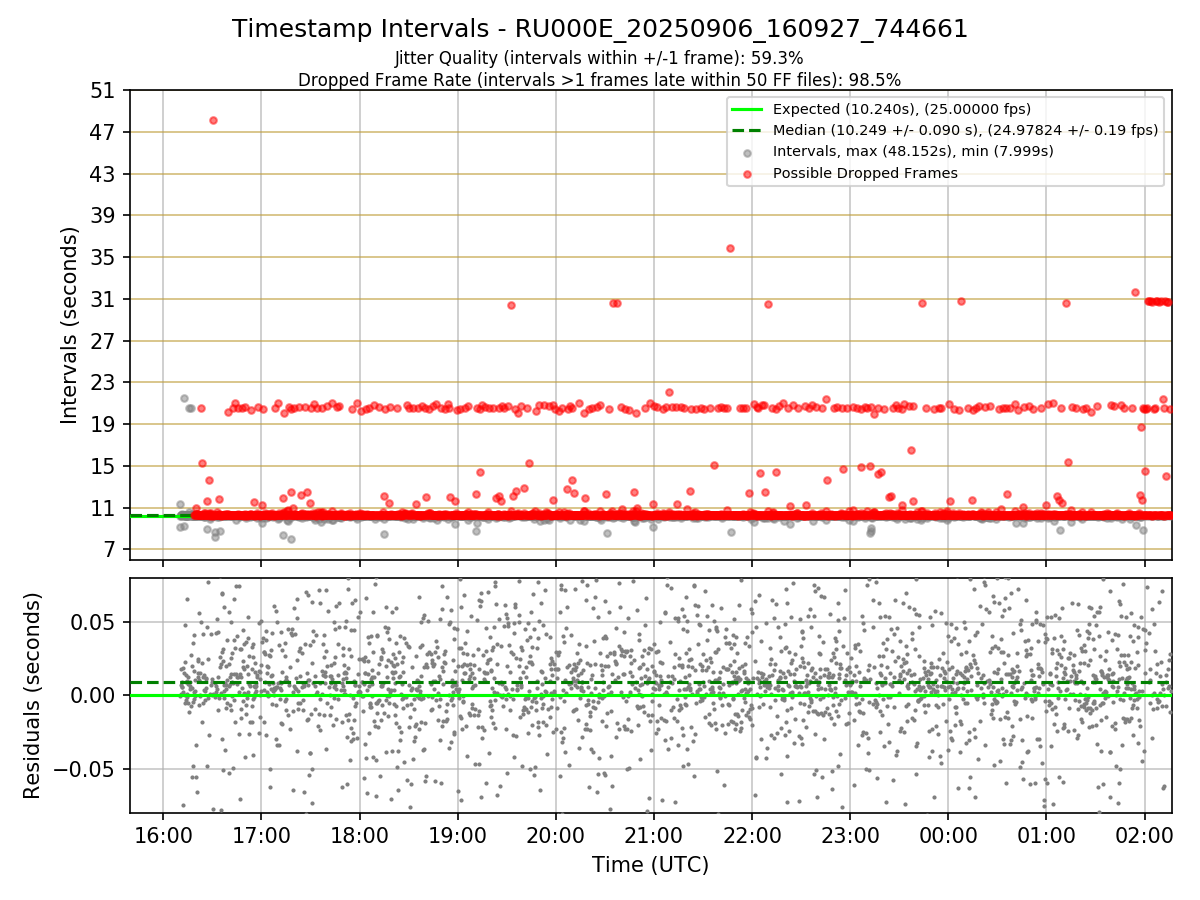Click the plot title 'Timestamp Intervals - RU000E_20250906_160927_744661'
The width and height of the screenshot is (1200, 900).
click(600, 29)
